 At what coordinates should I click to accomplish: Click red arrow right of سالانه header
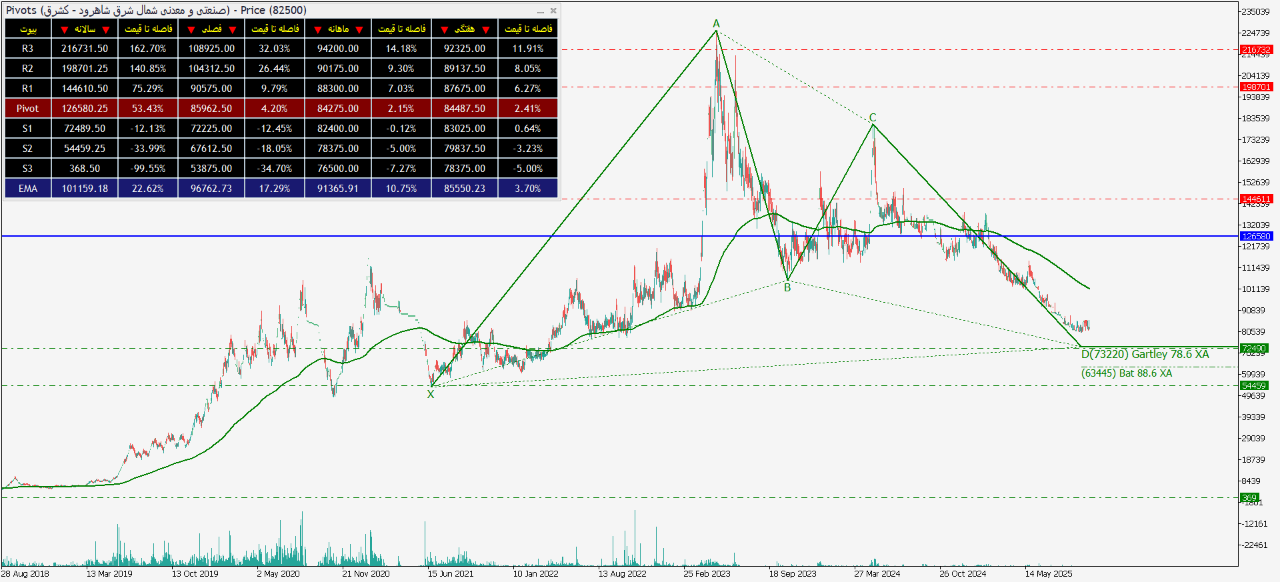(x=107, y=29)
